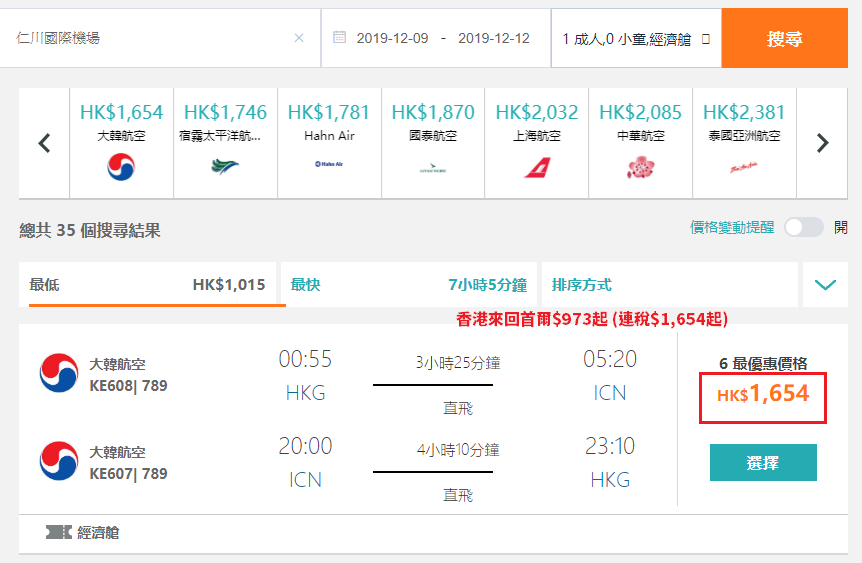Open the calendar icon date picker
Viewport: 862px width, 563px height.
pos(340,37)
